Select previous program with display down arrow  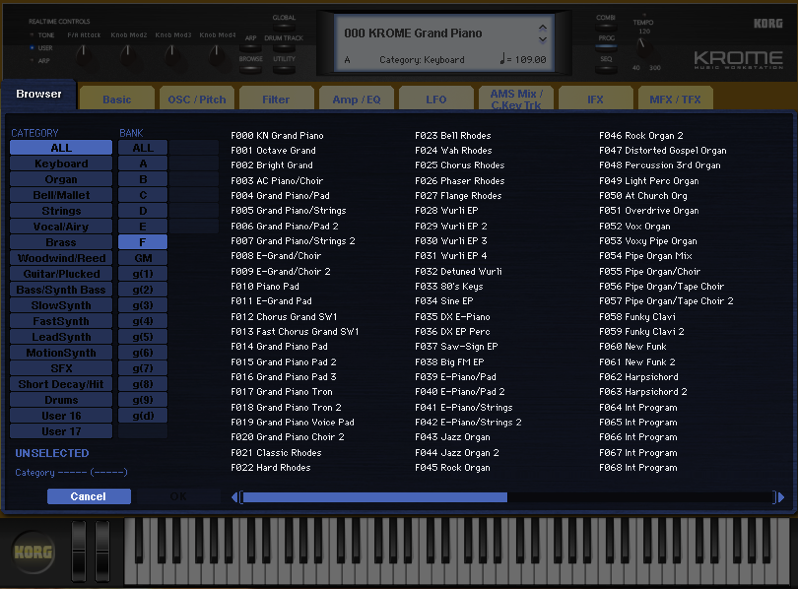(543, 39)
